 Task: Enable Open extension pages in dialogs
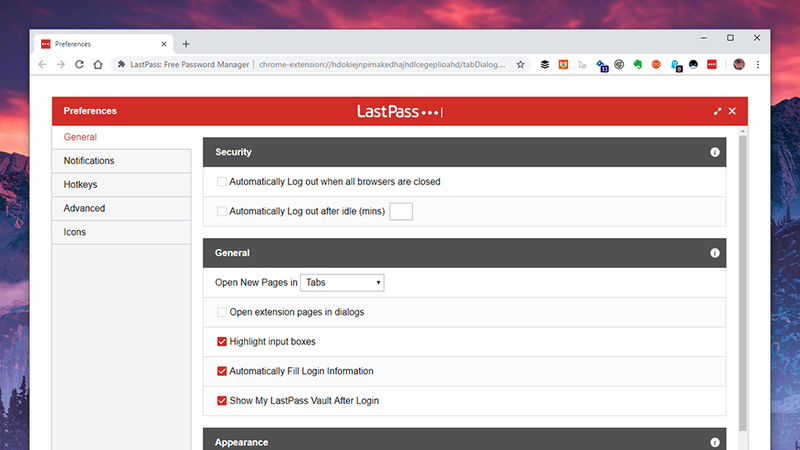click(221, 312)
